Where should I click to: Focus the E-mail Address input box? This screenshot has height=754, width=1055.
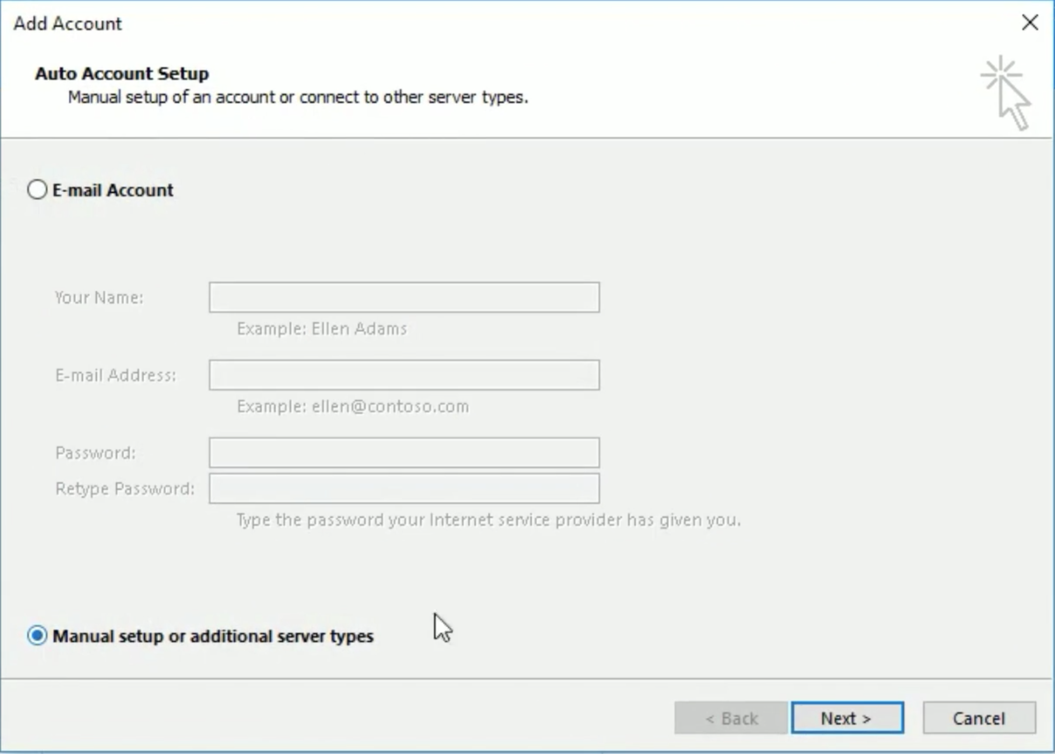pyautogui.click(x=404, y=375)
